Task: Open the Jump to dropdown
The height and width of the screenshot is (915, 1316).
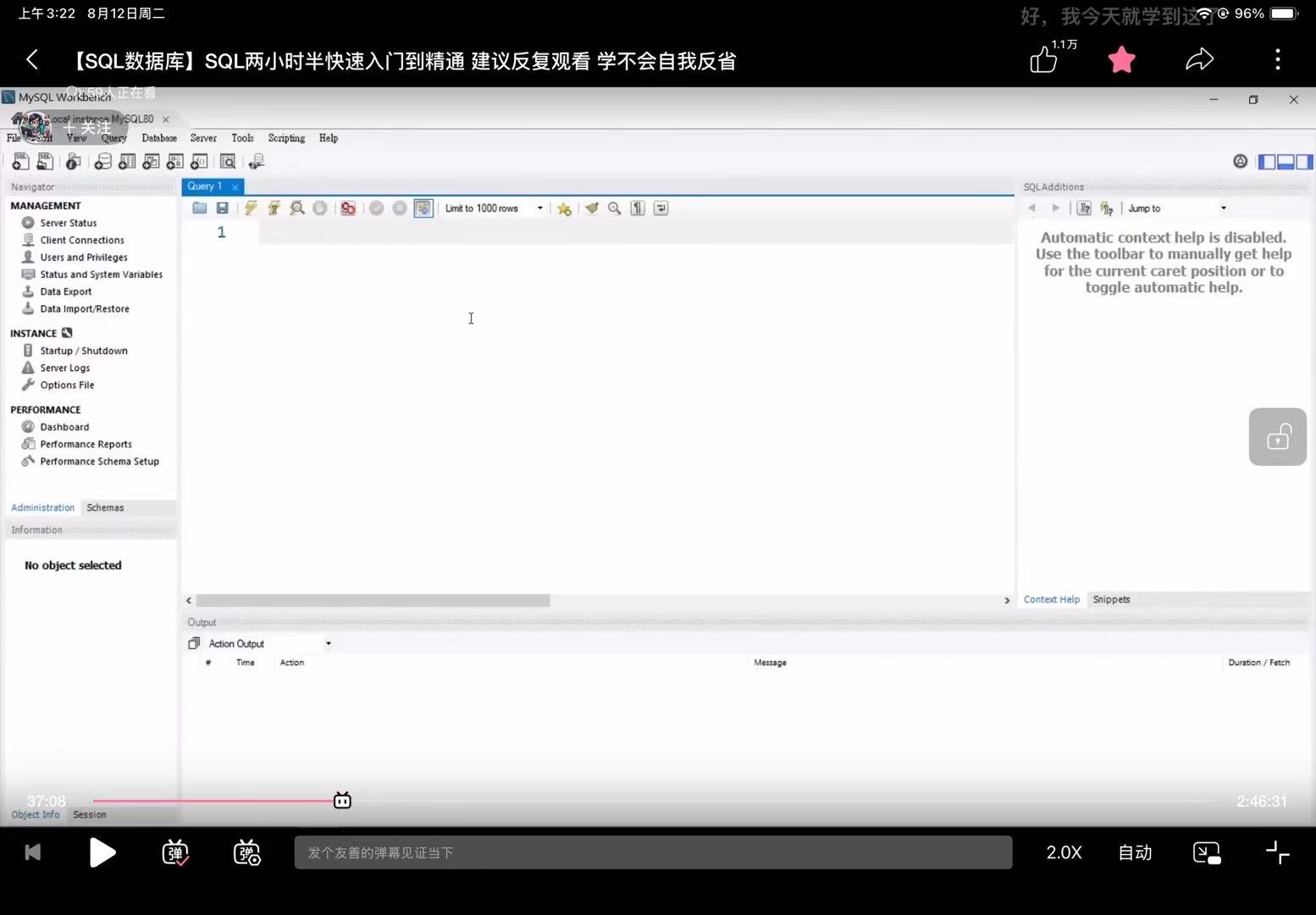Action: pyautogui.click(x=1177, y=208)
